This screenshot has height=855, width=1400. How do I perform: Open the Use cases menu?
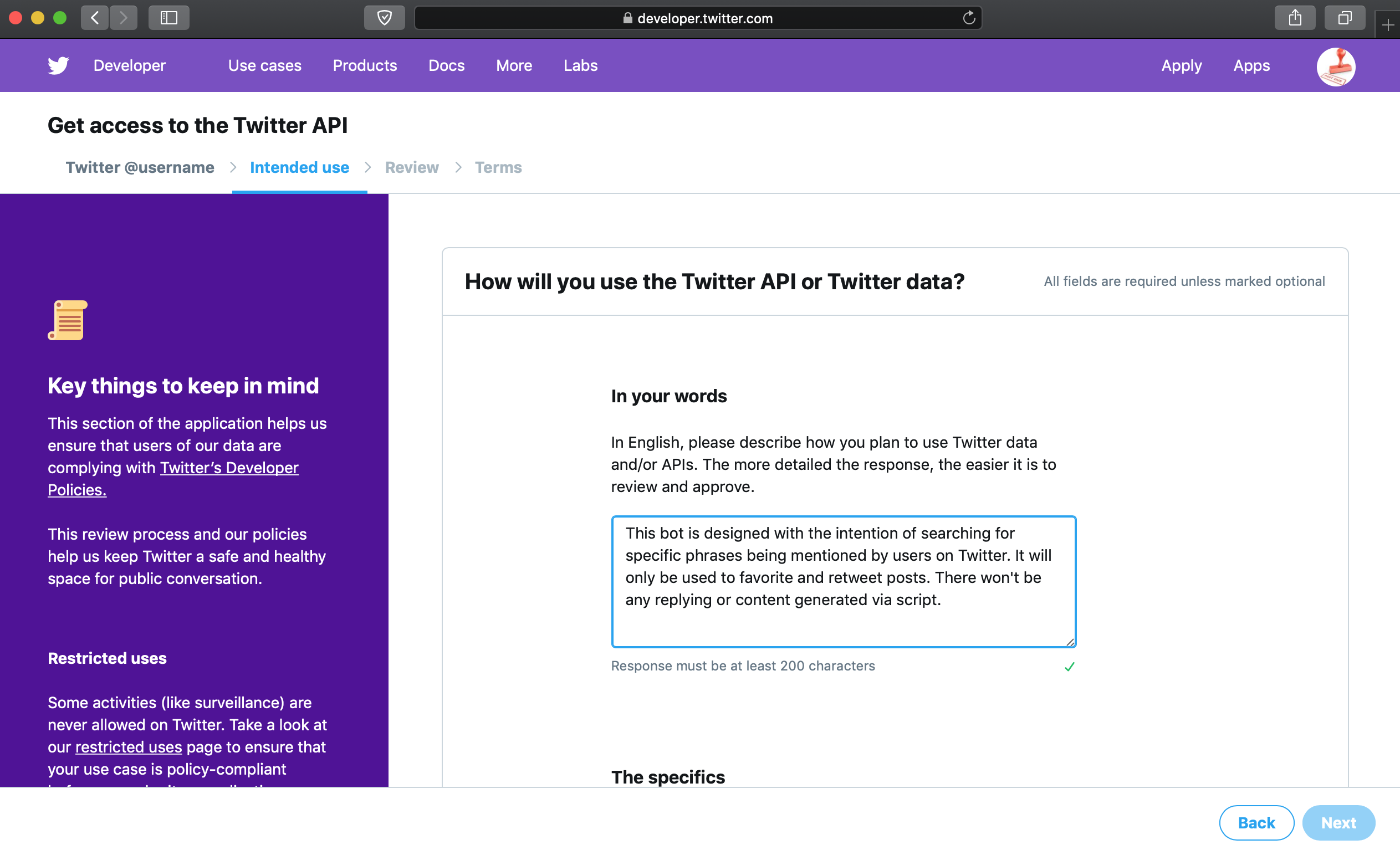click(265, 65)
